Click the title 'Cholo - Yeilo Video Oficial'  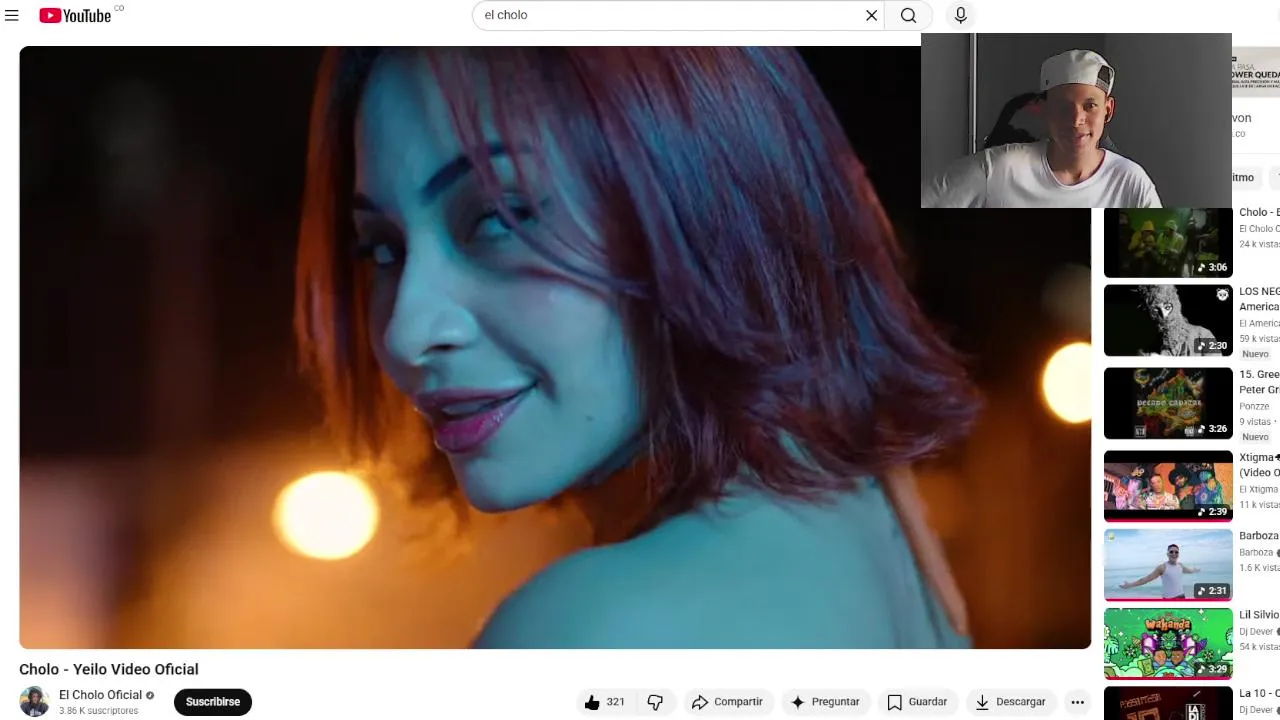click(109, 669)
